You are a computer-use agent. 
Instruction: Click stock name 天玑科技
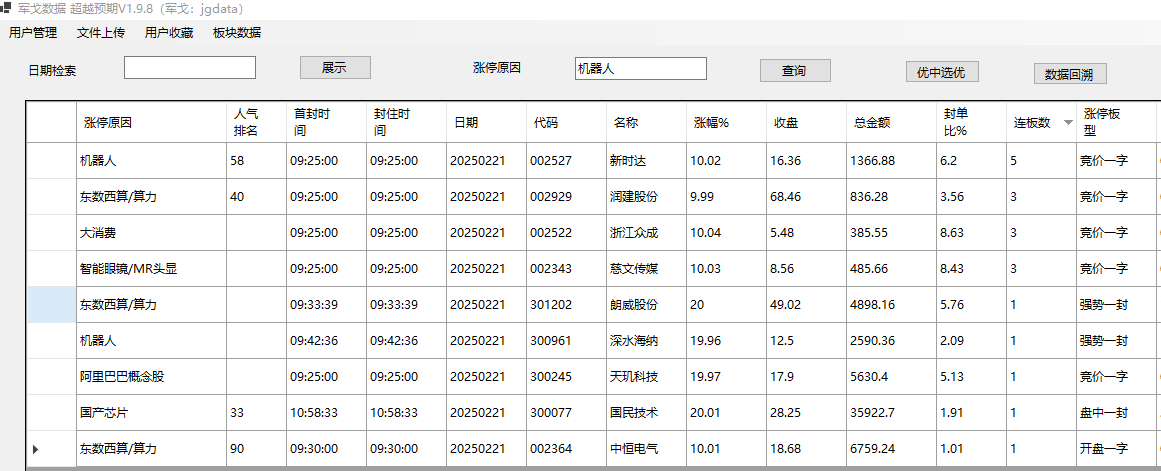[x=646, y=376]
